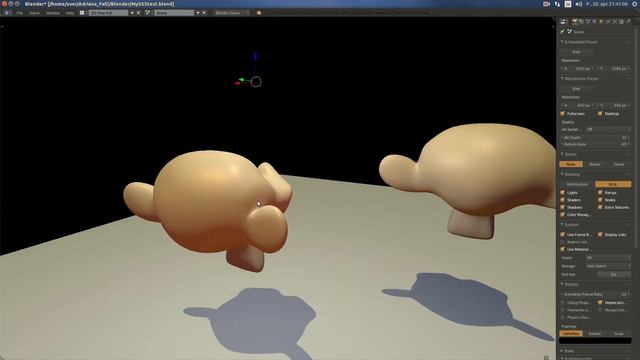Select the Dome stereo mode button

619,164
